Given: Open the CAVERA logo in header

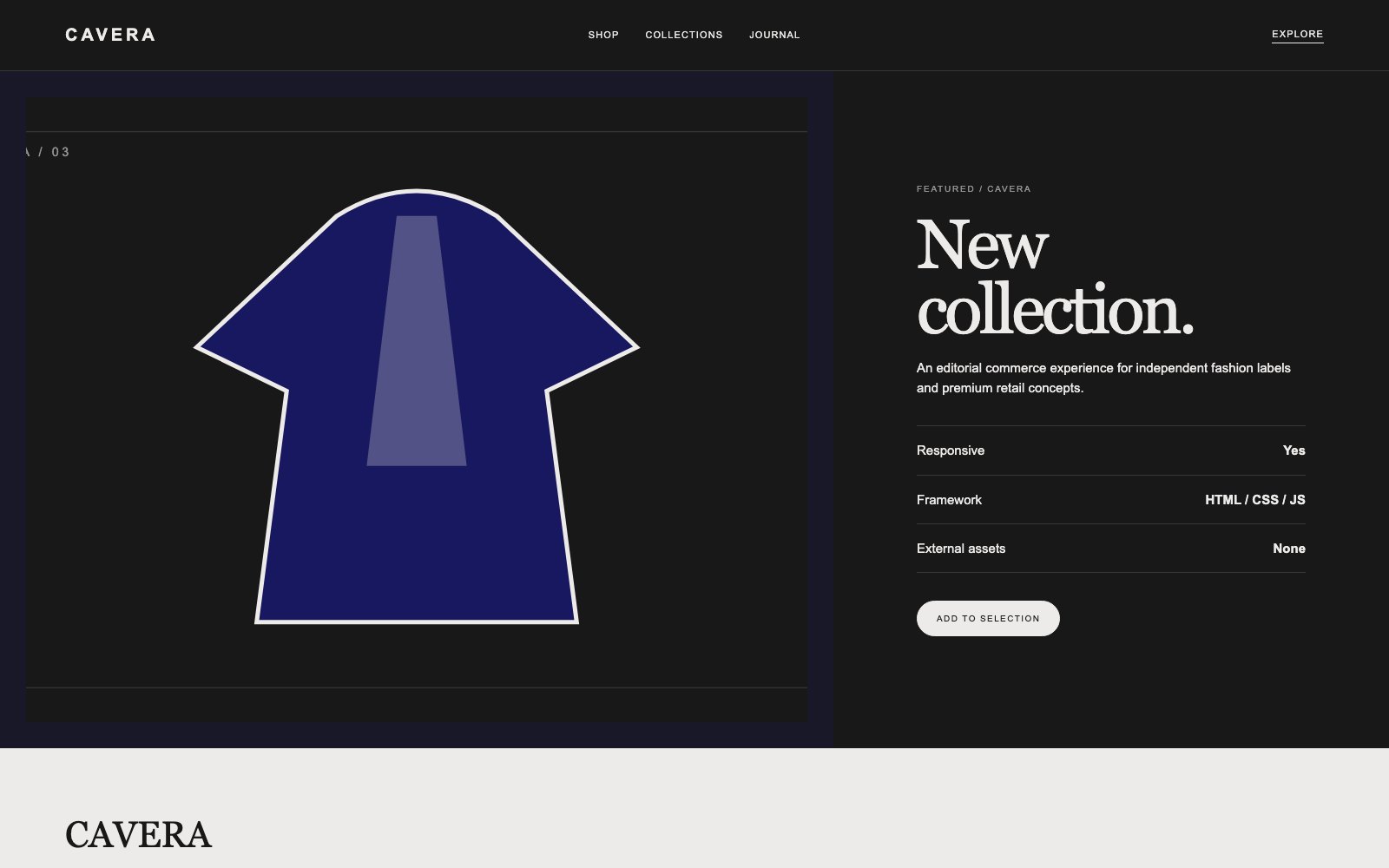Looking at the screenshot, I should point(110,35).
